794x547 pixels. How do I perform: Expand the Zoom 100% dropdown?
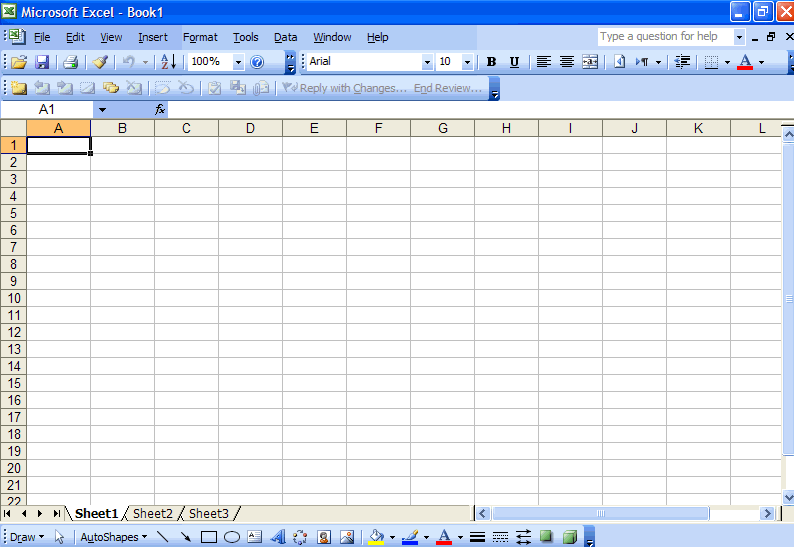point(238,62)
